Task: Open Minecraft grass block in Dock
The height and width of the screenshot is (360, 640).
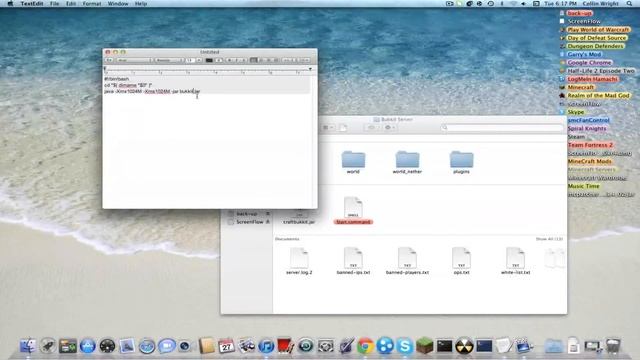Action: point(424,346)
